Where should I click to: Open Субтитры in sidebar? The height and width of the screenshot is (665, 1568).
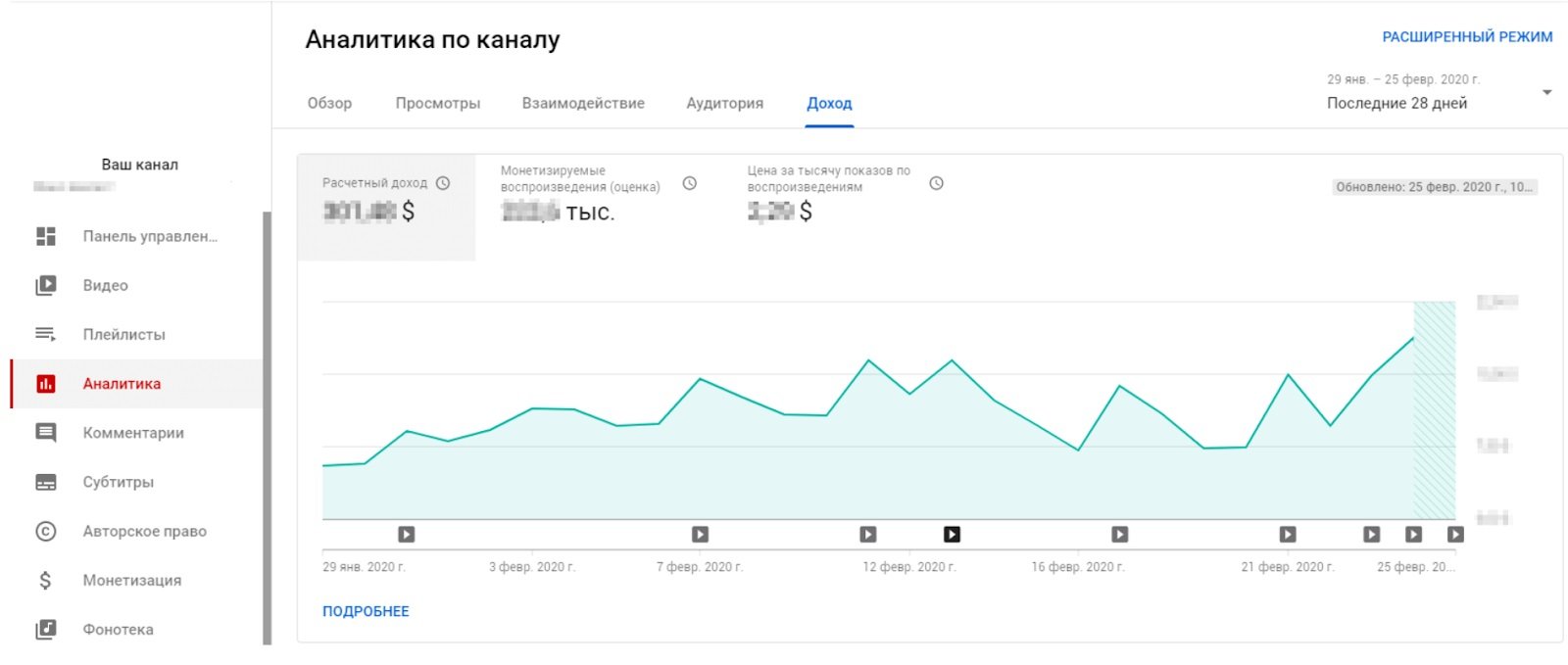click(x=137, y=482)
